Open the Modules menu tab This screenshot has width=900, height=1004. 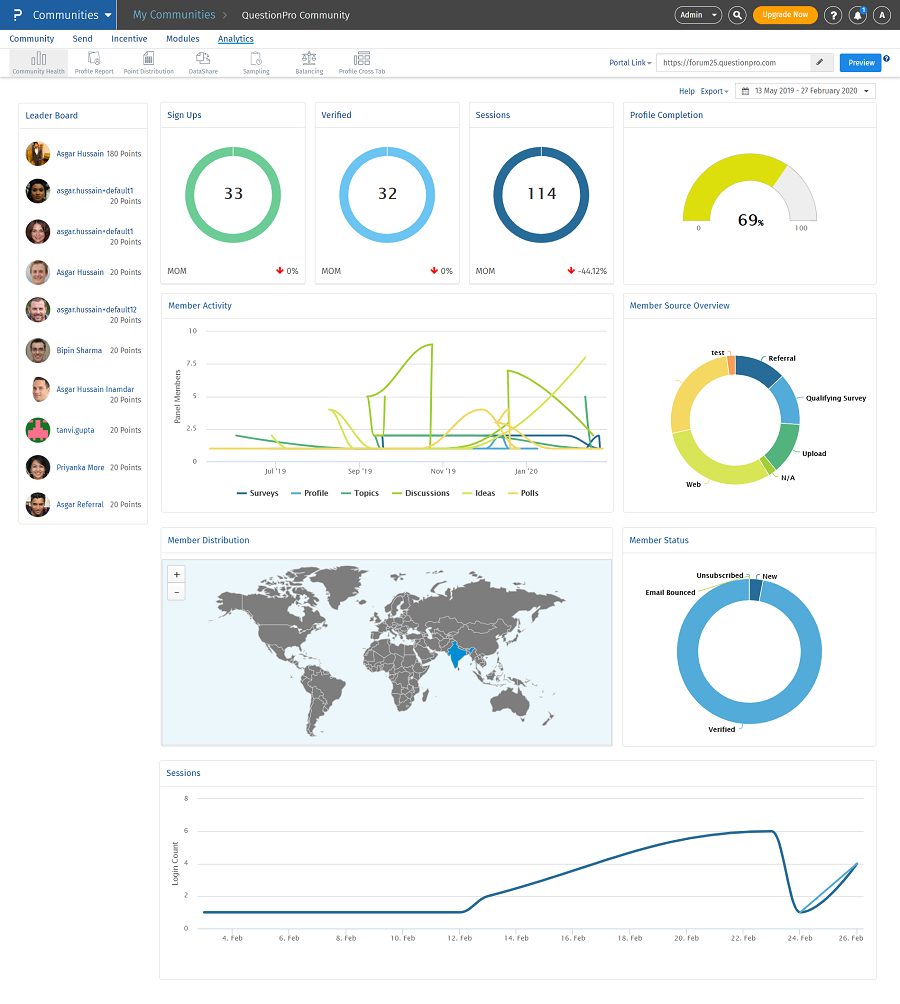(x=182, y=38)
